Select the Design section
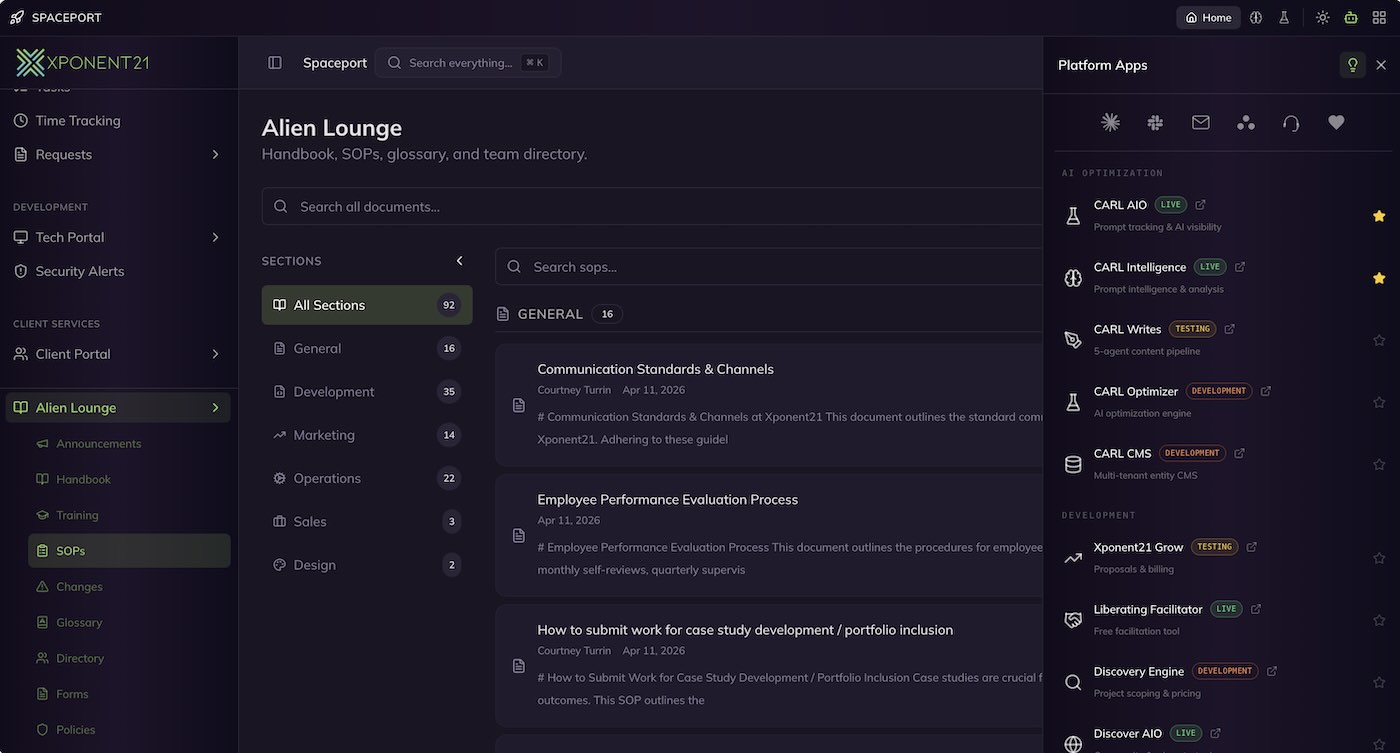 (367, 565)
